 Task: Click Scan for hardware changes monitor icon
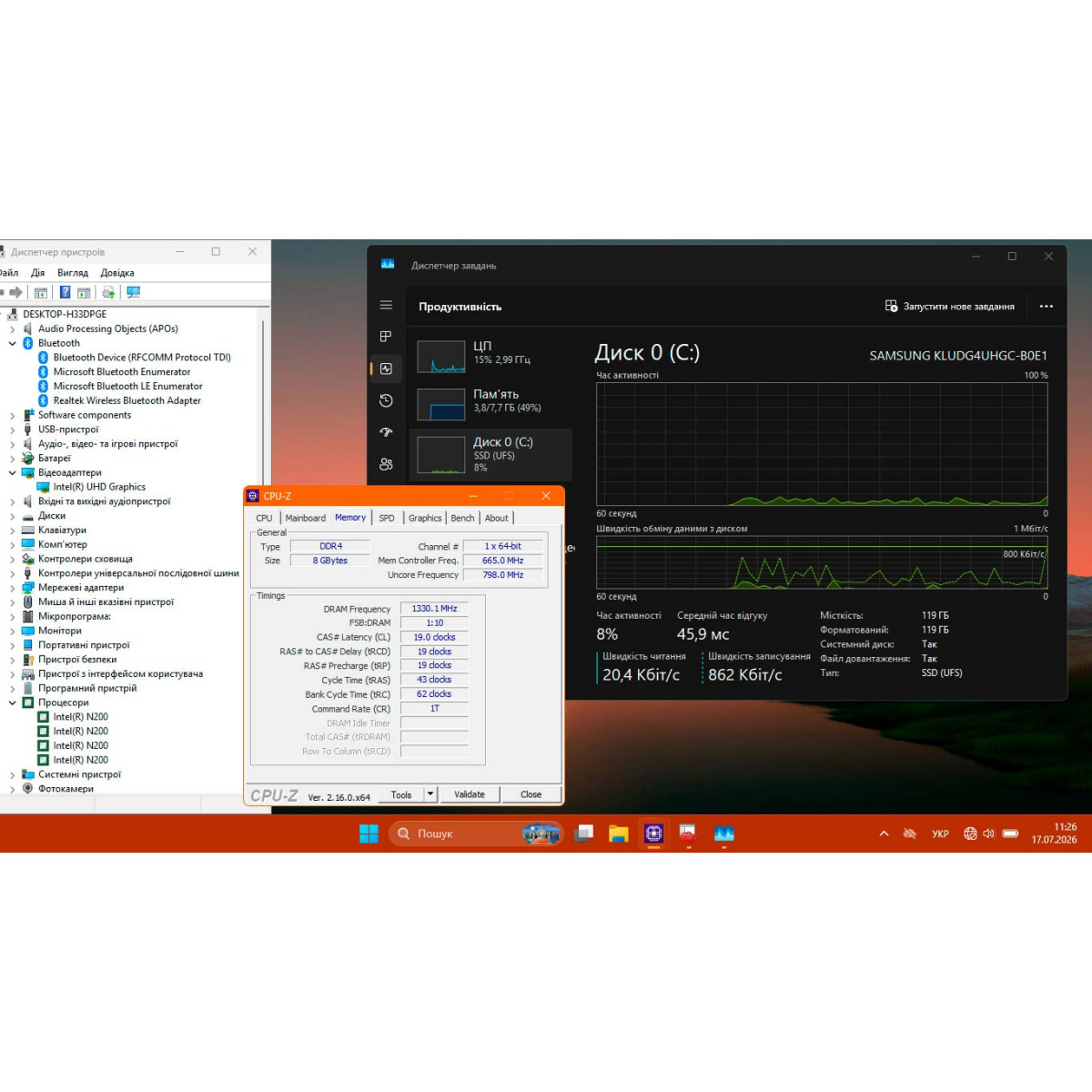pyautogui.click(x=134, y=292)
